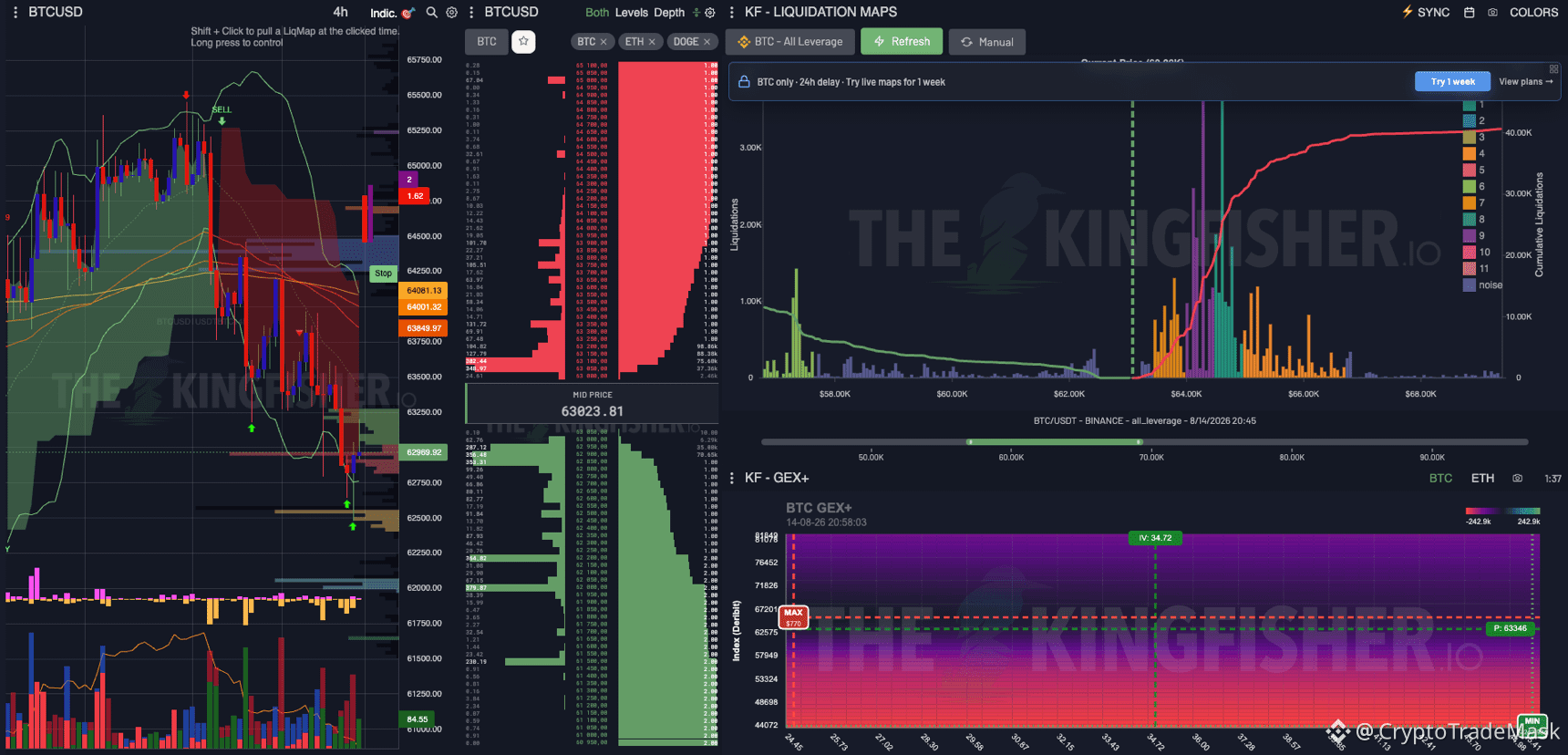Click the GEX+ color scale gradient bar

pos(1502,511)
